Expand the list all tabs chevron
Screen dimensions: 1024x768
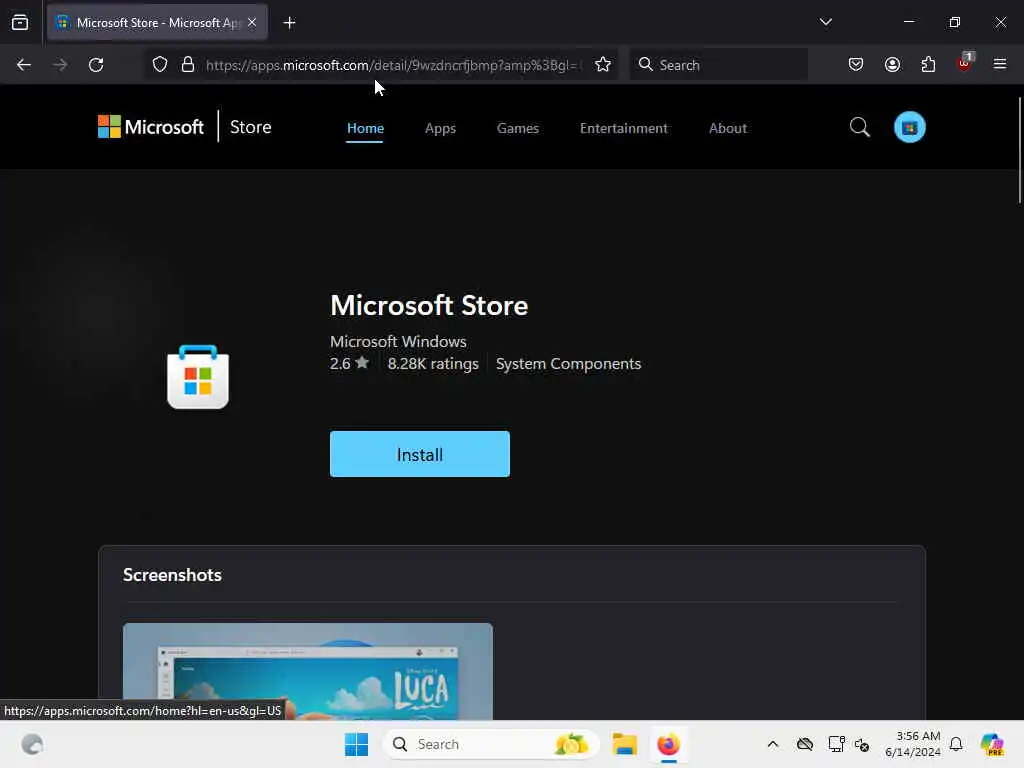(825, 22)
